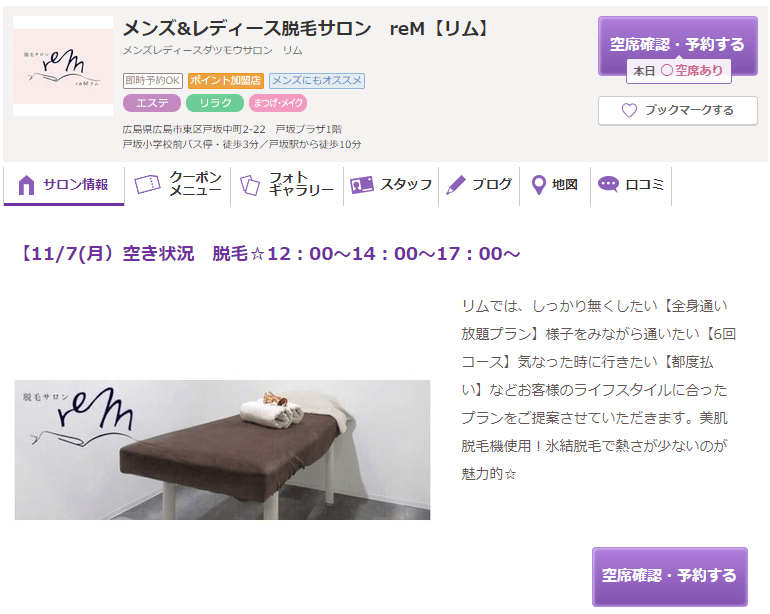Image resolution: width=770 pixels, height=614 pixels.
Task: Click ブックマークする button
Action: coord(678,111)
